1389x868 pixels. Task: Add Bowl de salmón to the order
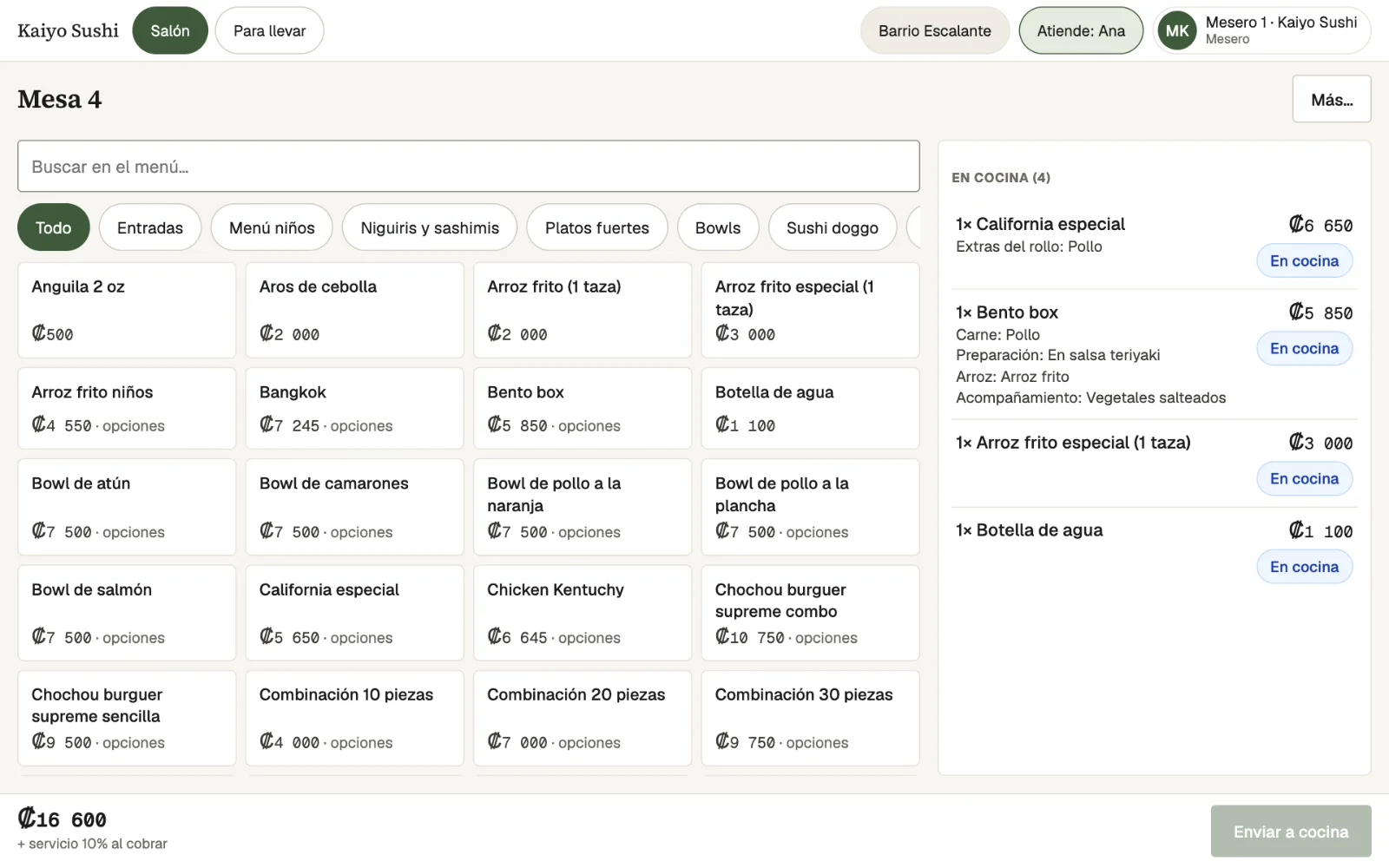click(x=127, y=613)
